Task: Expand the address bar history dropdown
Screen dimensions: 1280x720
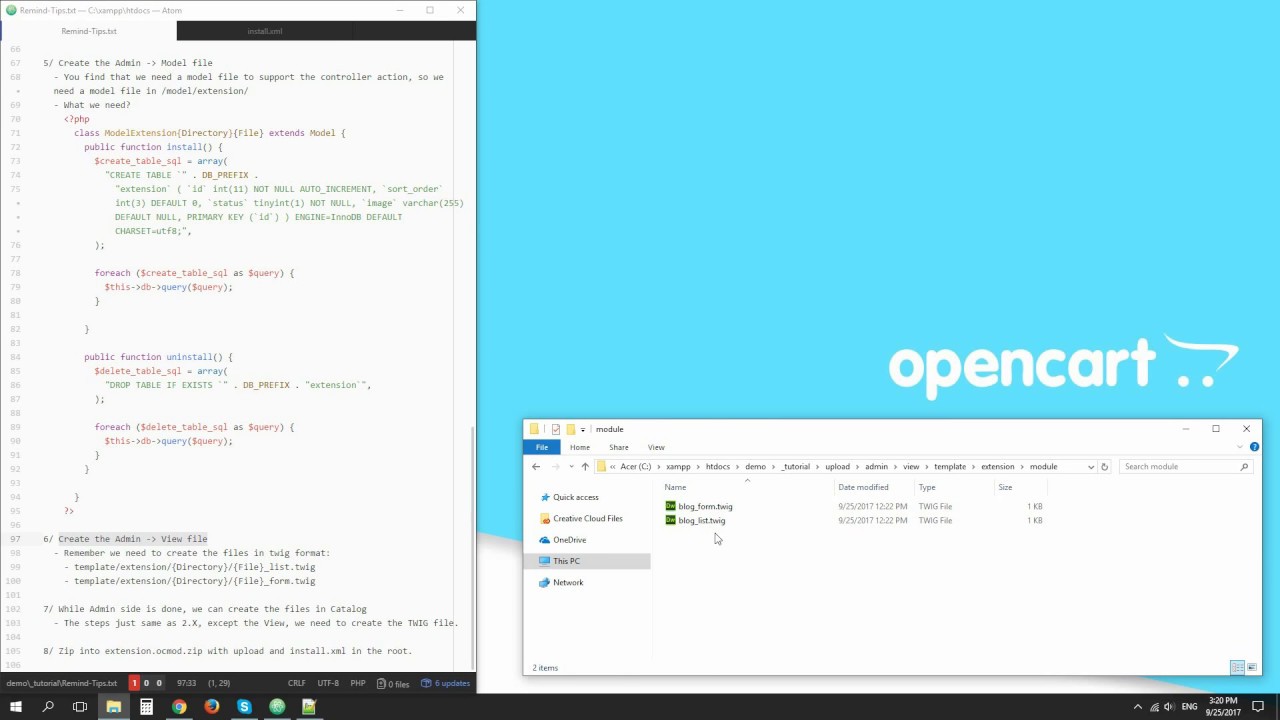Action: point(1091,467)
